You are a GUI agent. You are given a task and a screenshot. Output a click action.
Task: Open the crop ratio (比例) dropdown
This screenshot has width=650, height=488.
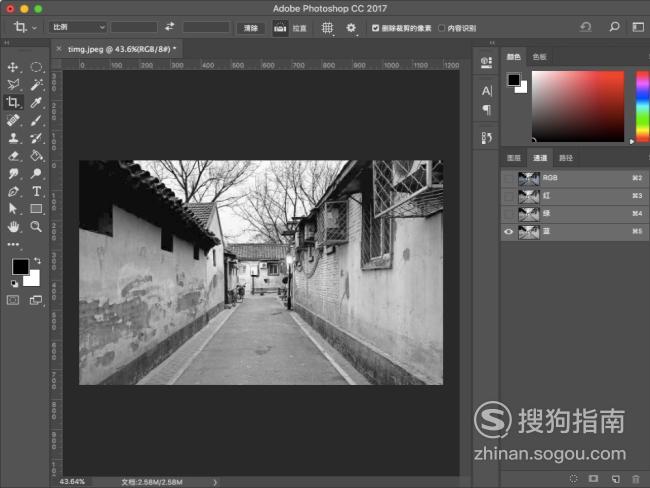[x=78, y=27]
